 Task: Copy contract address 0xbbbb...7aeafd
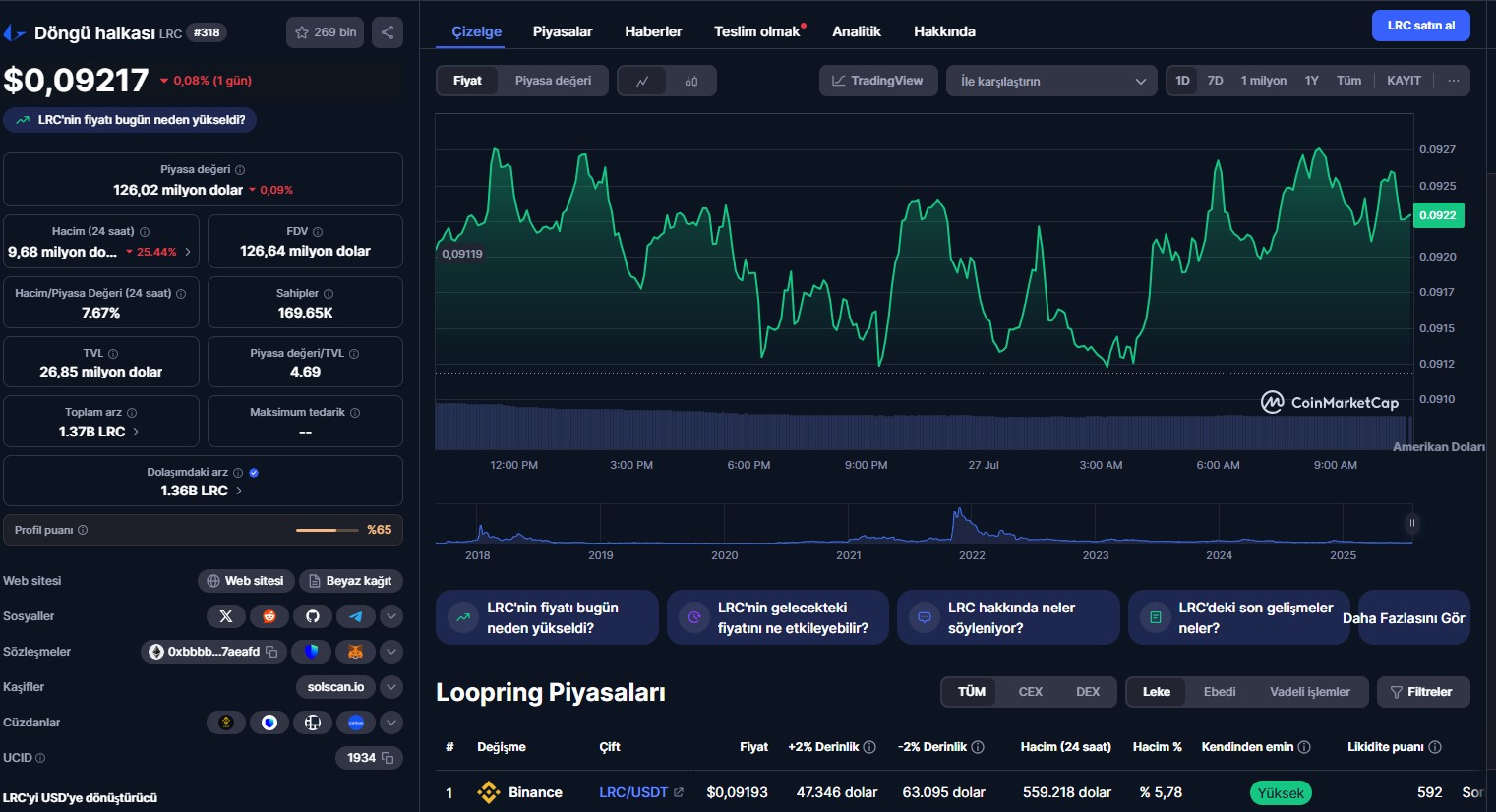click(x=271, y=652)
